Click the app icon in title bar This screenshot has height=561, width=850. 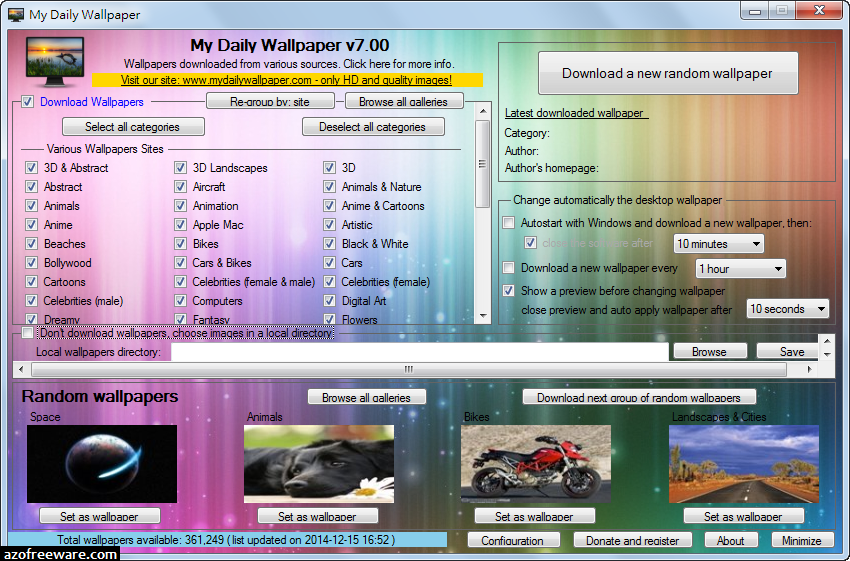click(15, 15)
